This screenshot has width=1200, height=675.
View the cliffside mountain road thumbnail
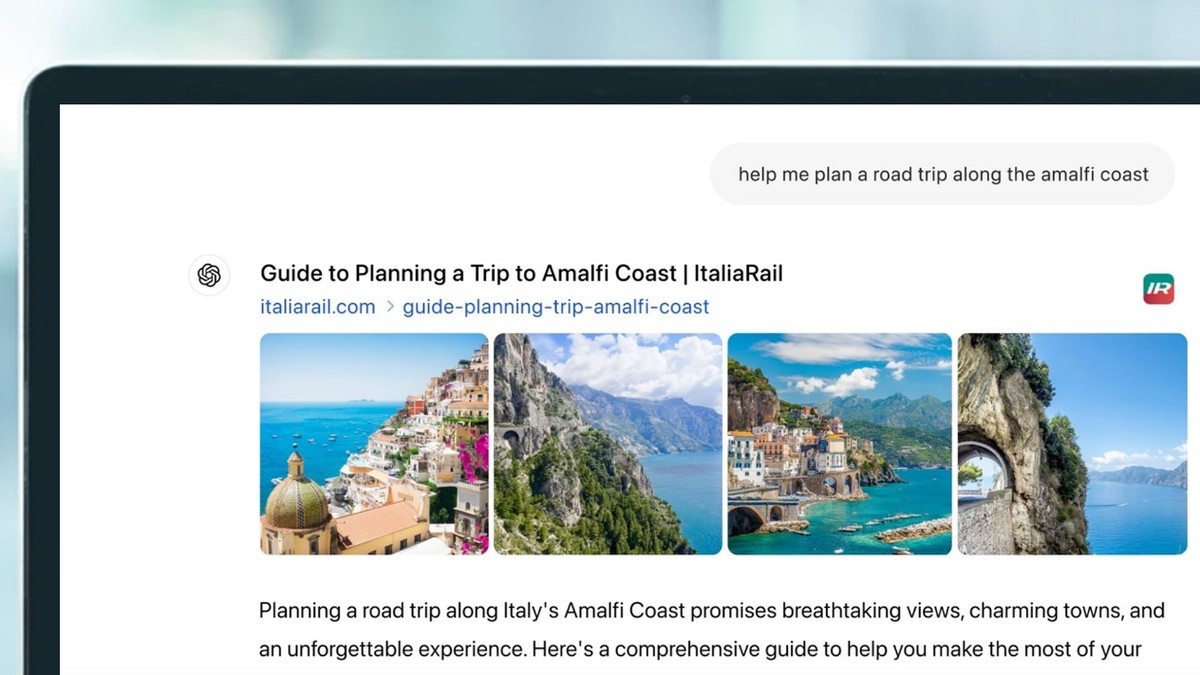tap(608, 444)
